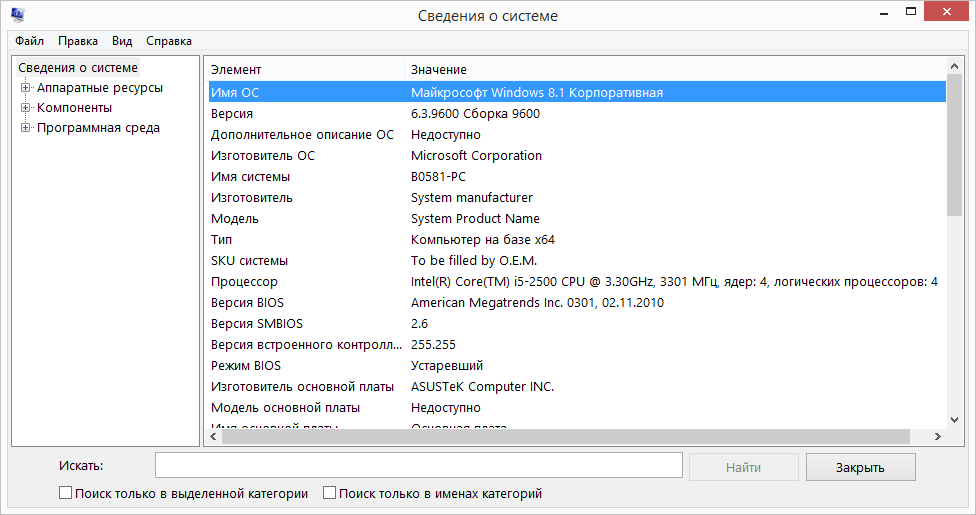
Task: Select the Версия SMBIOS row
Action: (577, 324)
